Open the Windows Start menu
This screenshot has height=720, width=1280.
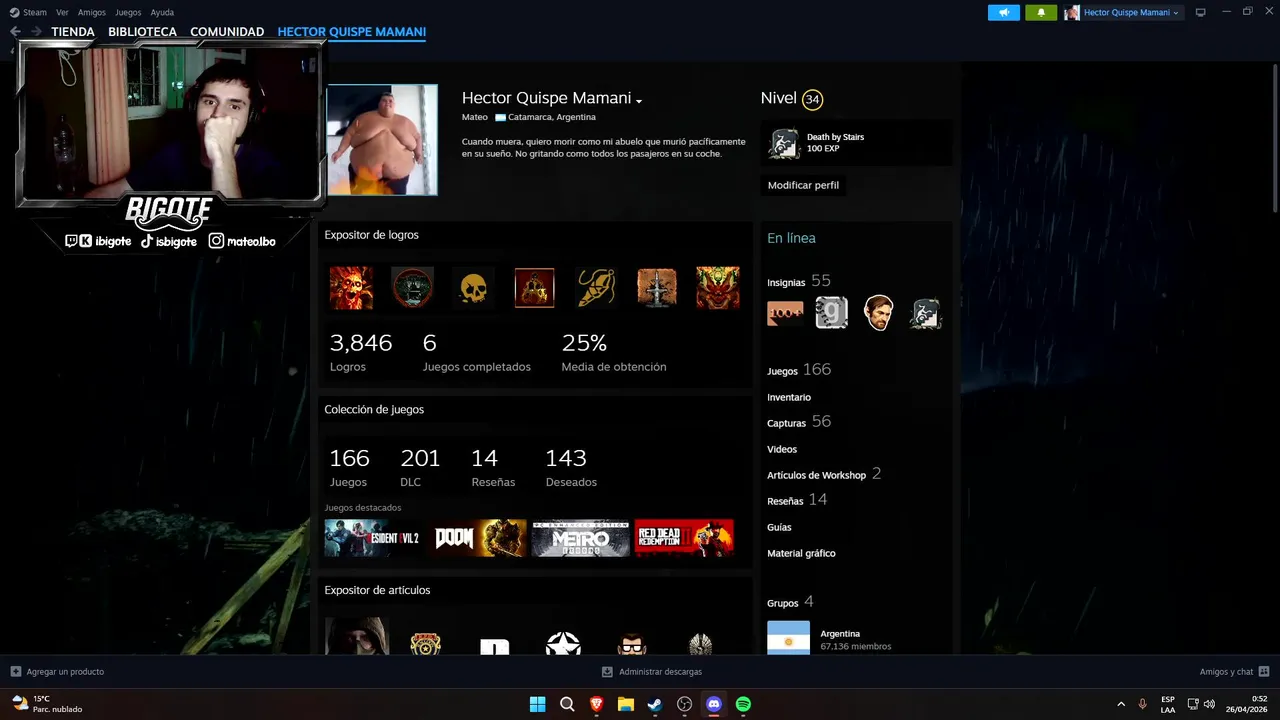[x=538, y=704]
